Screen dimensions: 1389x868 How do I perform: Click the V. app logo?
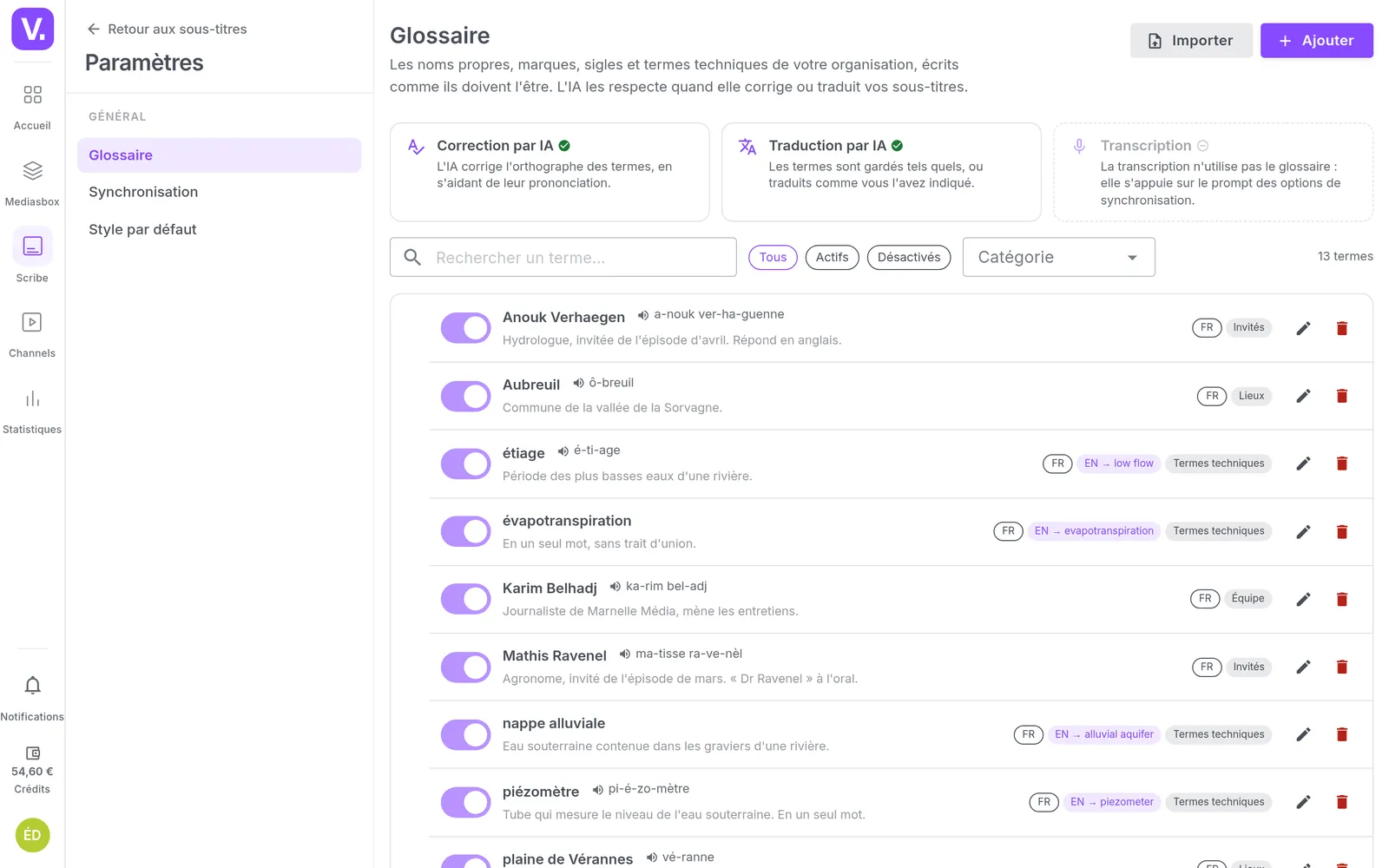tap(32, 29)
